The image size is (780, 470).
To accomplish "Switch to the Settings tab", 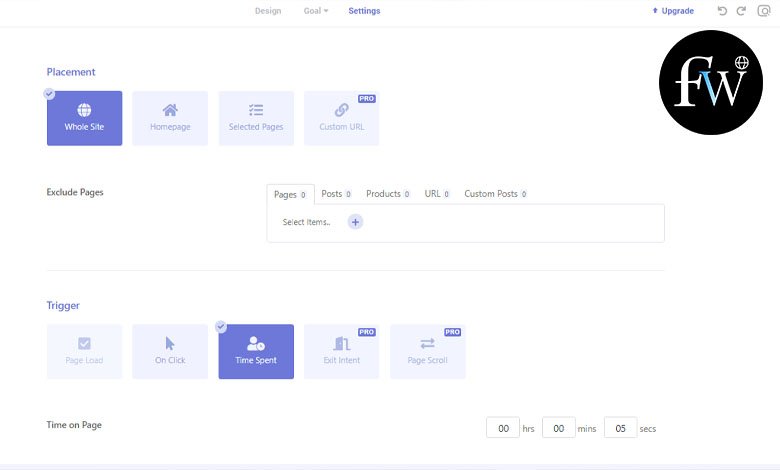I will tap(364, 11).
